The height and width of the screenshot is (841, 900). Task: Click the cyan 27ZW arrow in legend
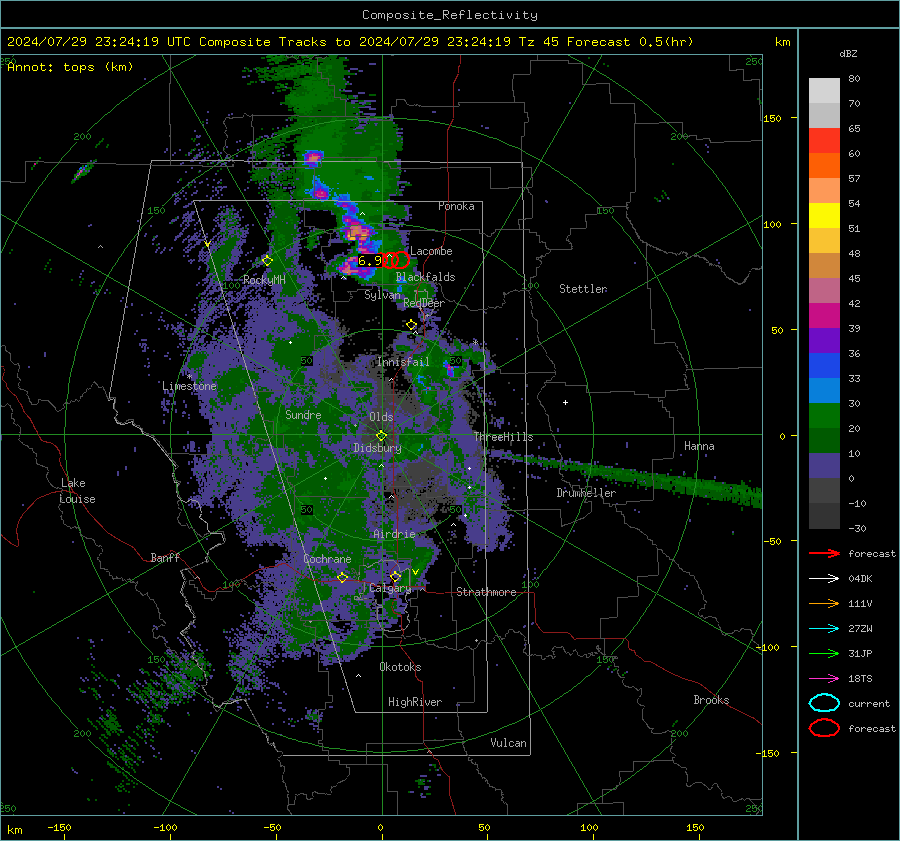[x=824, y=629]
